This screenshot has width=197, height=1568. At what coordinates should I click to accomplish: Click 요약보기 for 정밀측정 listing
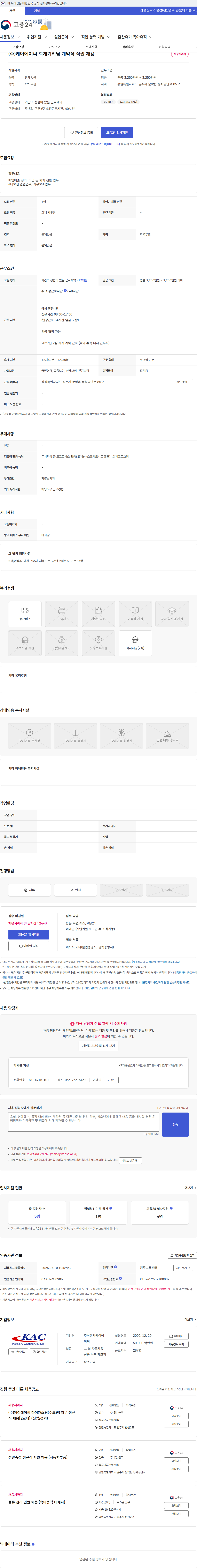(x=176, y=1461)
